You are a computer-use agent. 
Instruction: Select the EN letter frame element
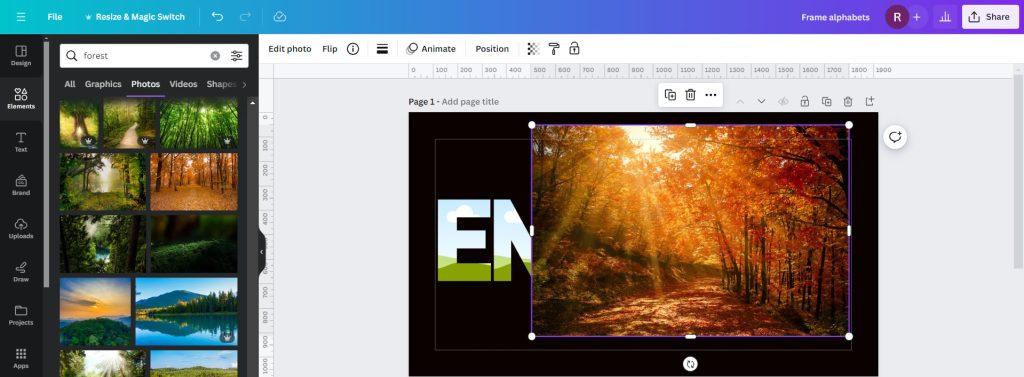click(x=484, y=240)
